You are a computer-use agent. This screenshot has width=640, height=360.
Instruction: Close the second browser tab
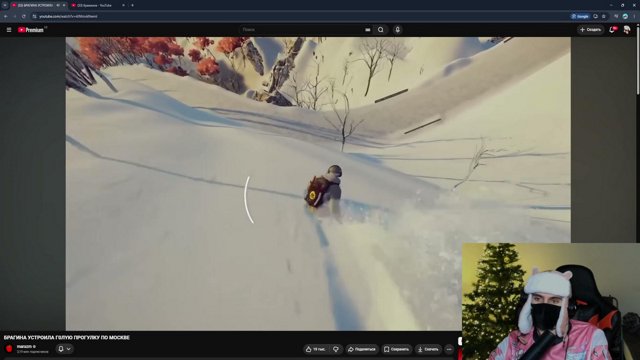123,5
